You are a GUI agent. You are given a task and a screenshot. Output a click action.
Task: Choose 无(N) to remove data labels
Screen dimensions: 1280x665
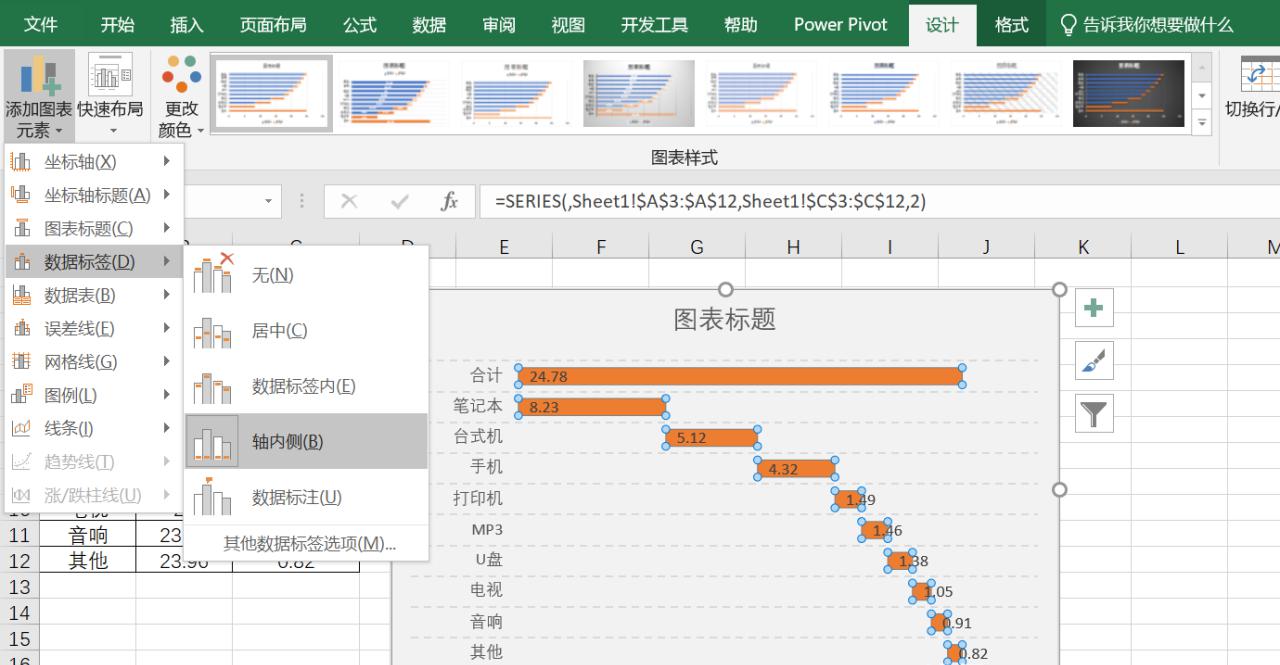point(306,275)
